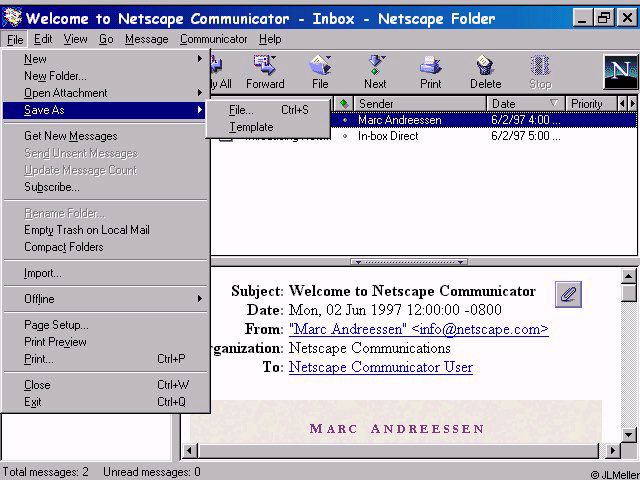The width and height of the screenshot is (640, 480).
Task: Select Close from File menu
Action: point(104,385)
